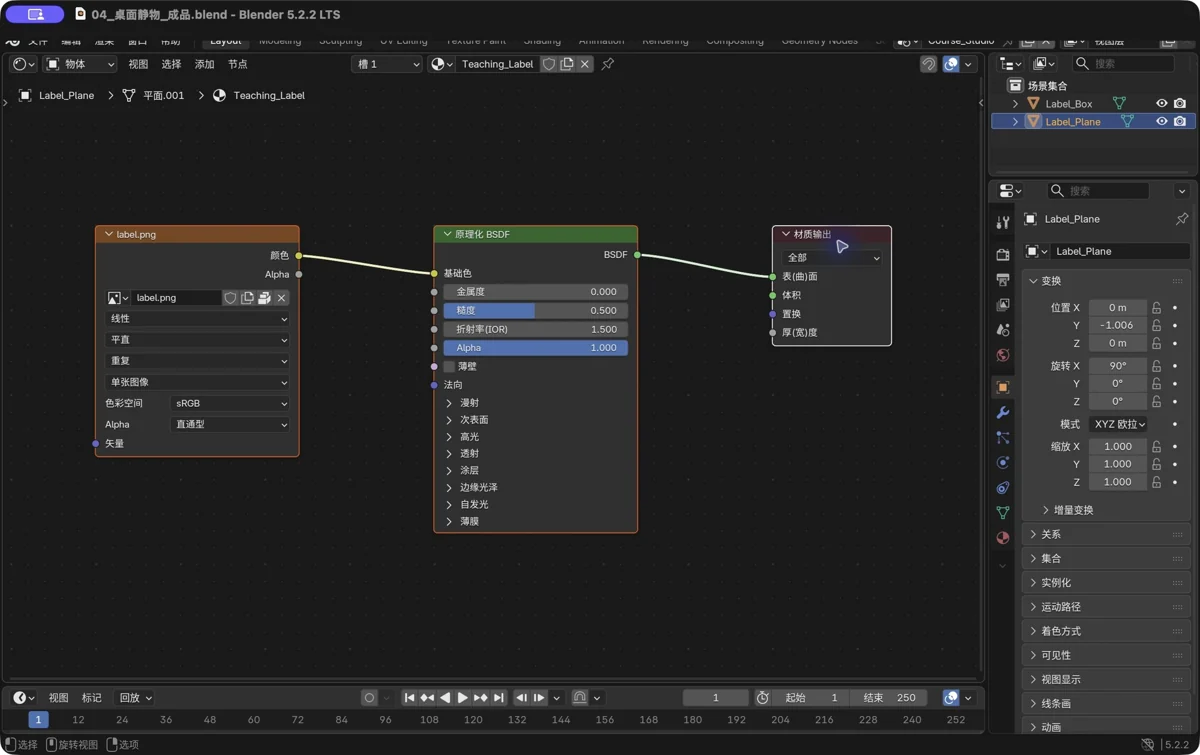Screen dimensions: 1200x755
Task: Open the 色彩空间 sRGB dropdown
Action: (230, 404)
